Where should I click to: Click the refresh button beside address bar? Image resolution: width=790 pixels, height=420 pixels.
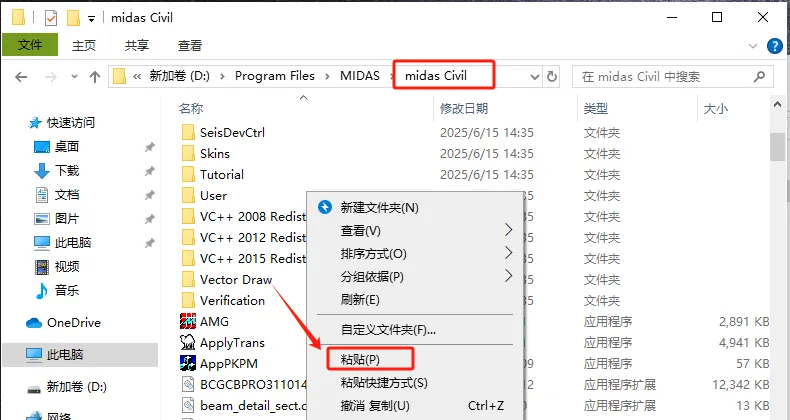point(552,77)
